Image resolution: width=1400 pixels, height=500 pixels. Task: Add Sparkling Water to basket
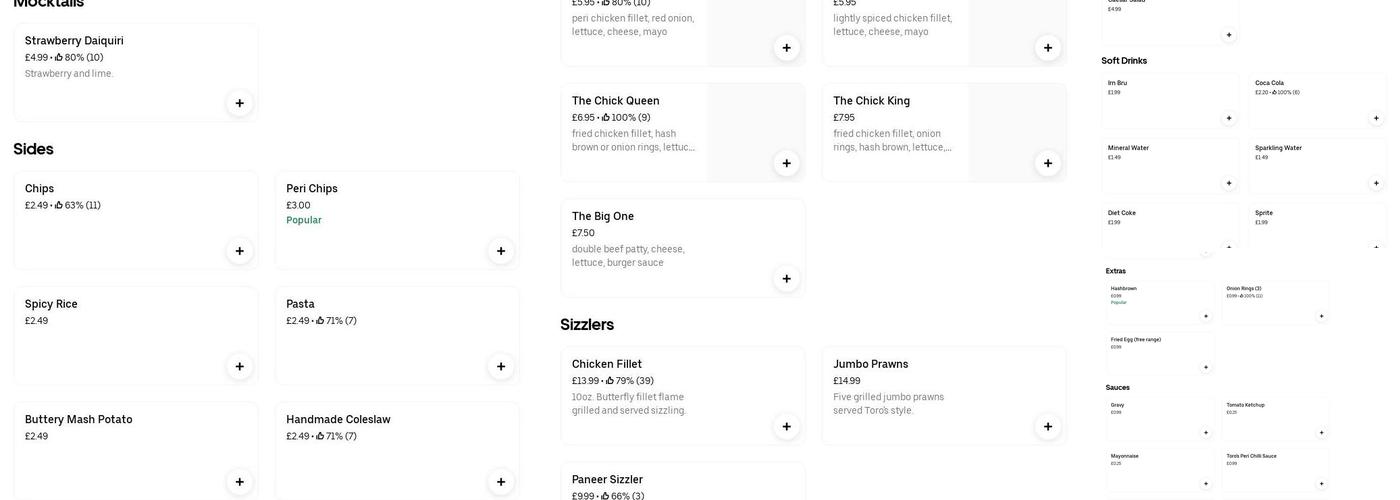click(x=1376, y=183)
